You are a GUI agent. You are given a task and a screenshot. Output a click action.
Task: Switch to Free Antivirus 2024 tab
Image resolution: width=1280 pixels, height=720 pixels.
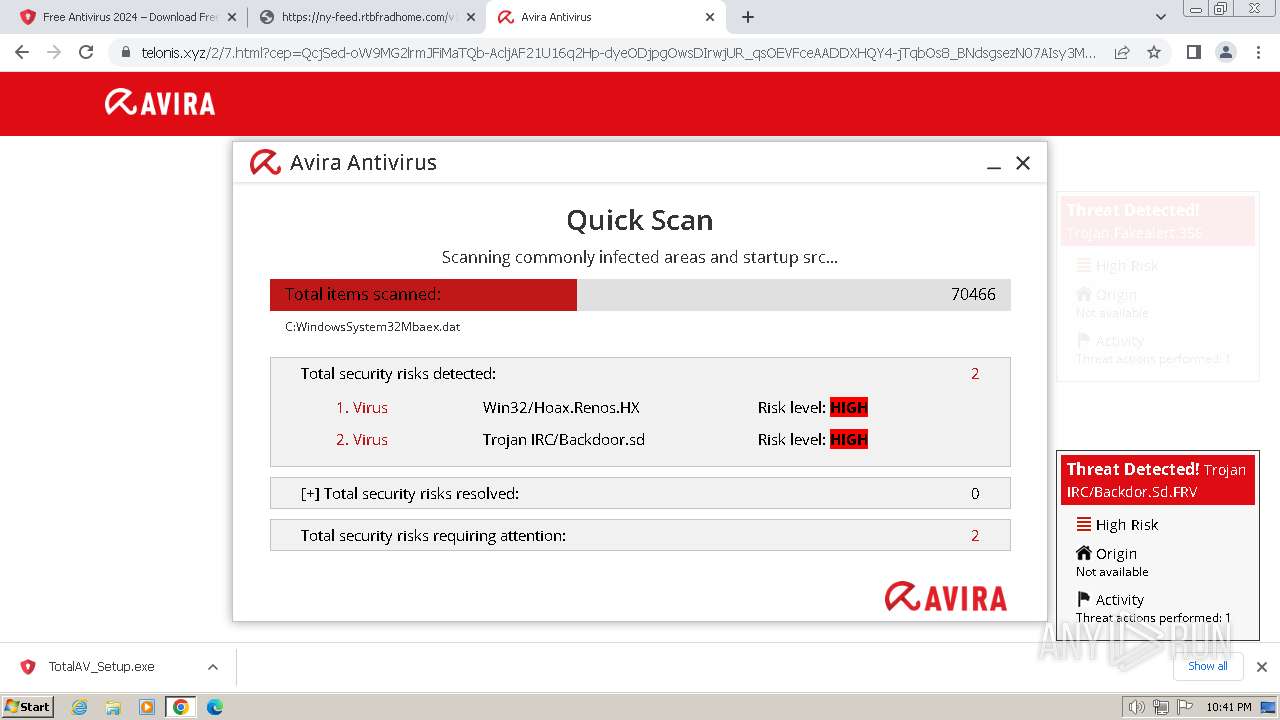[128, 17]
